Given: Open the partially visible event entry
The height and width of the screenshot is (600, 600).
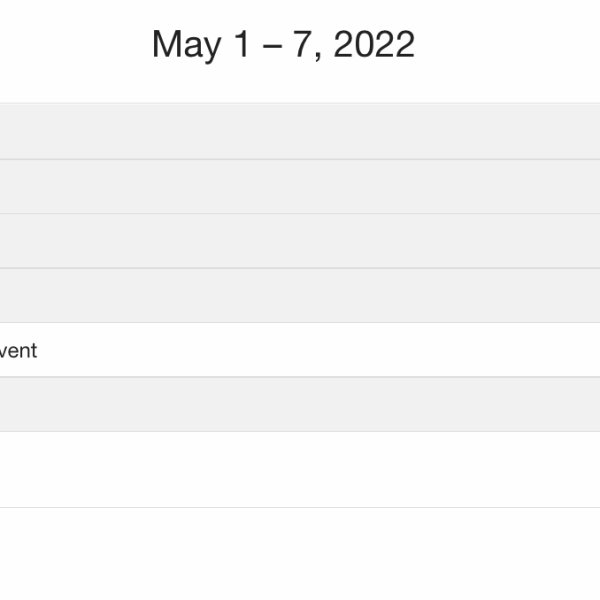Looking at the screenshot, I should pos(20,351).
